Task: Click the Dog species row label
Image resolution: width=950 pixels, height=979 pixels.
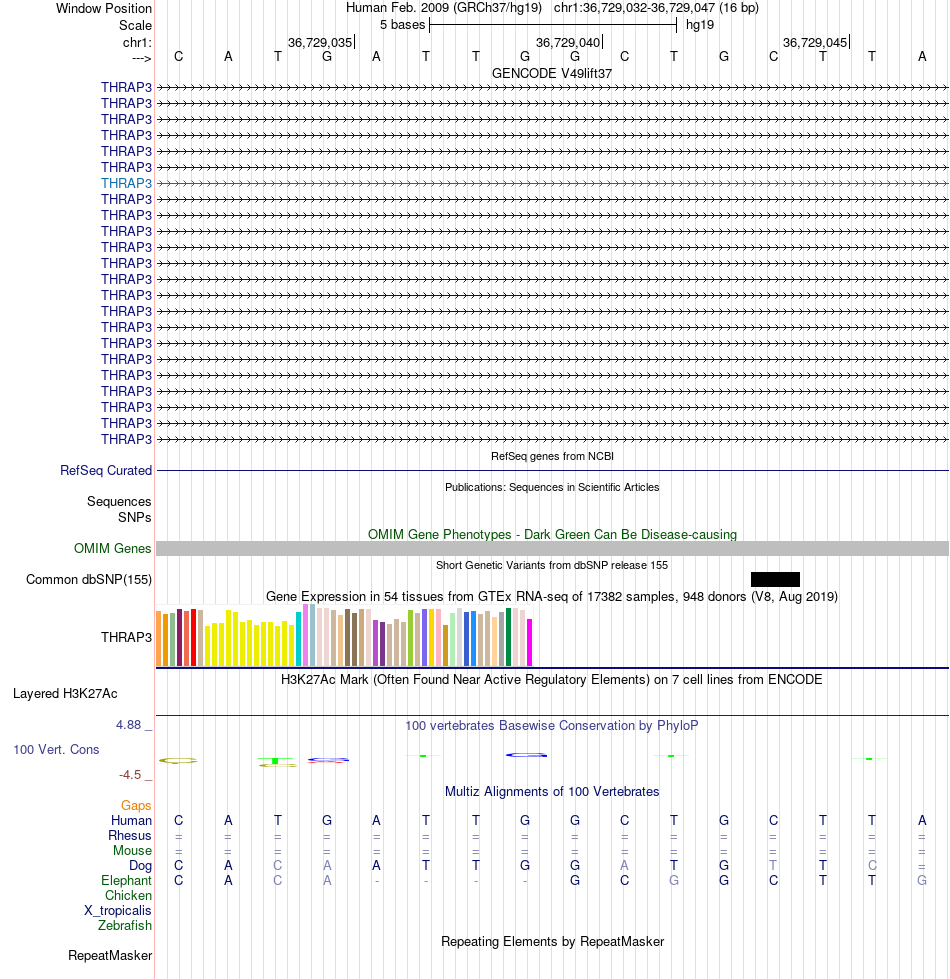Action: click(140, 865)
